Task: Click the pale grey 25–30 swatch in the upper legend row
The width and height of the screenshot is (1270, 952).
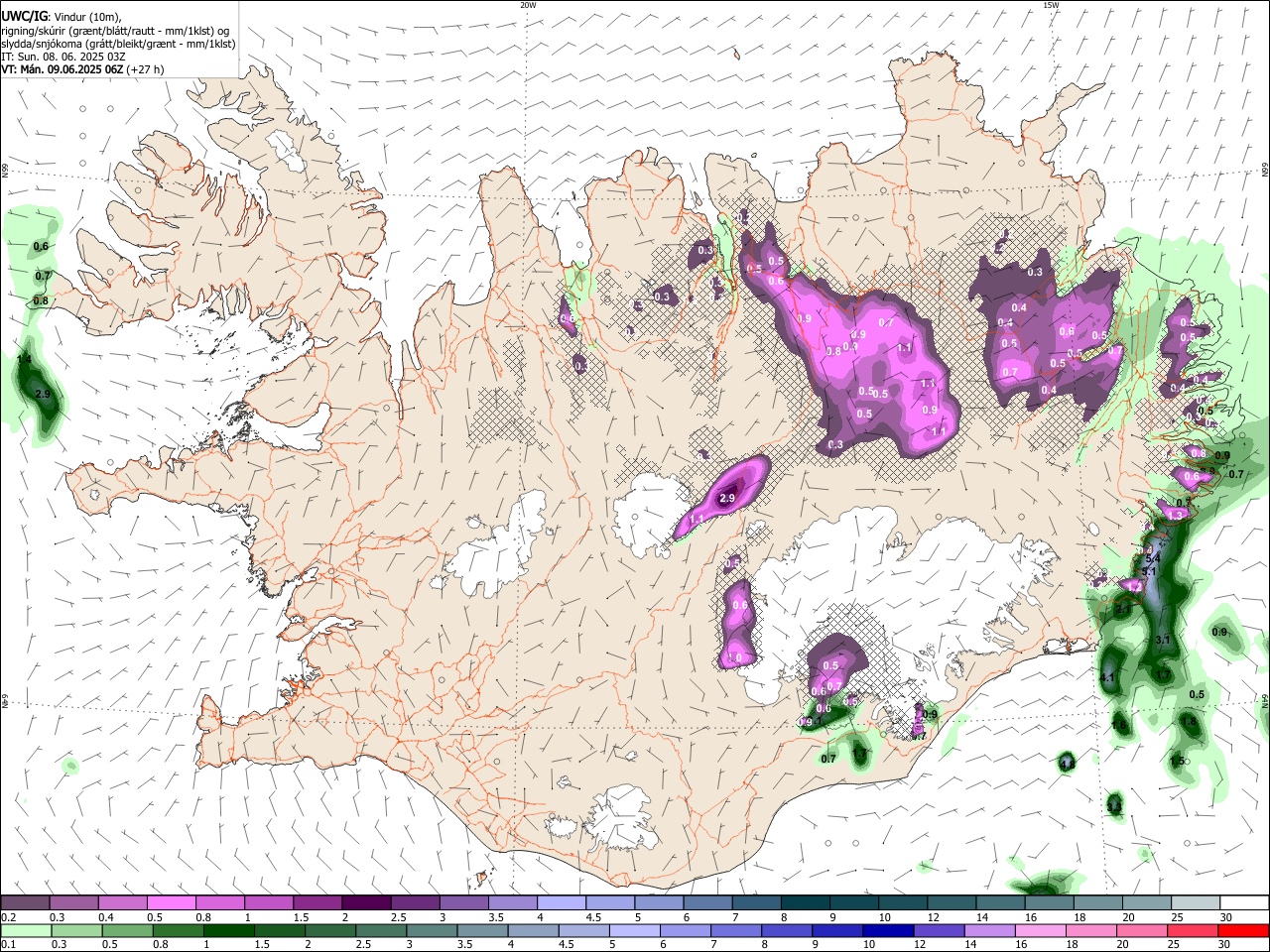Action: pyautogui.click(x=1196, y=902)
